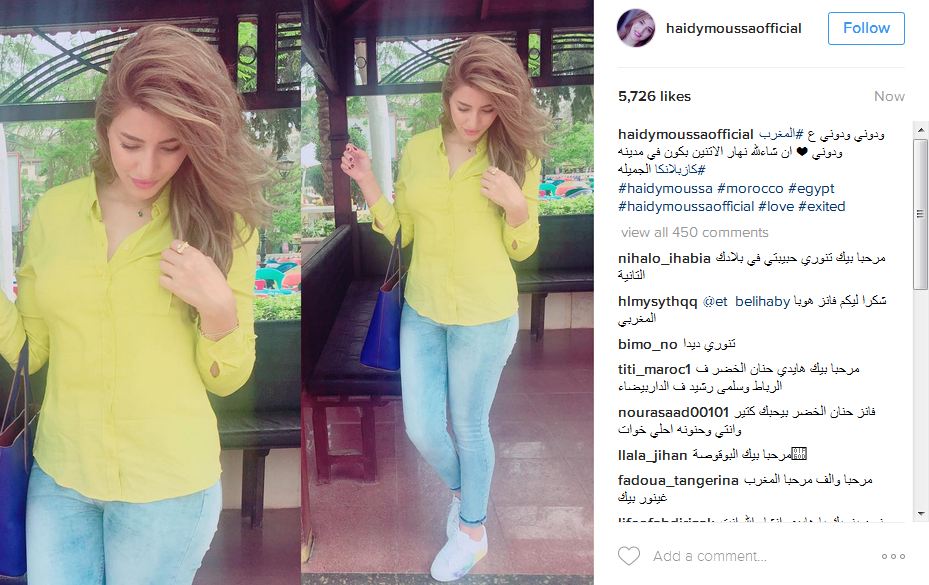Click the scrollbar down arrow
929x585 pixels.
tap(920, 513)
